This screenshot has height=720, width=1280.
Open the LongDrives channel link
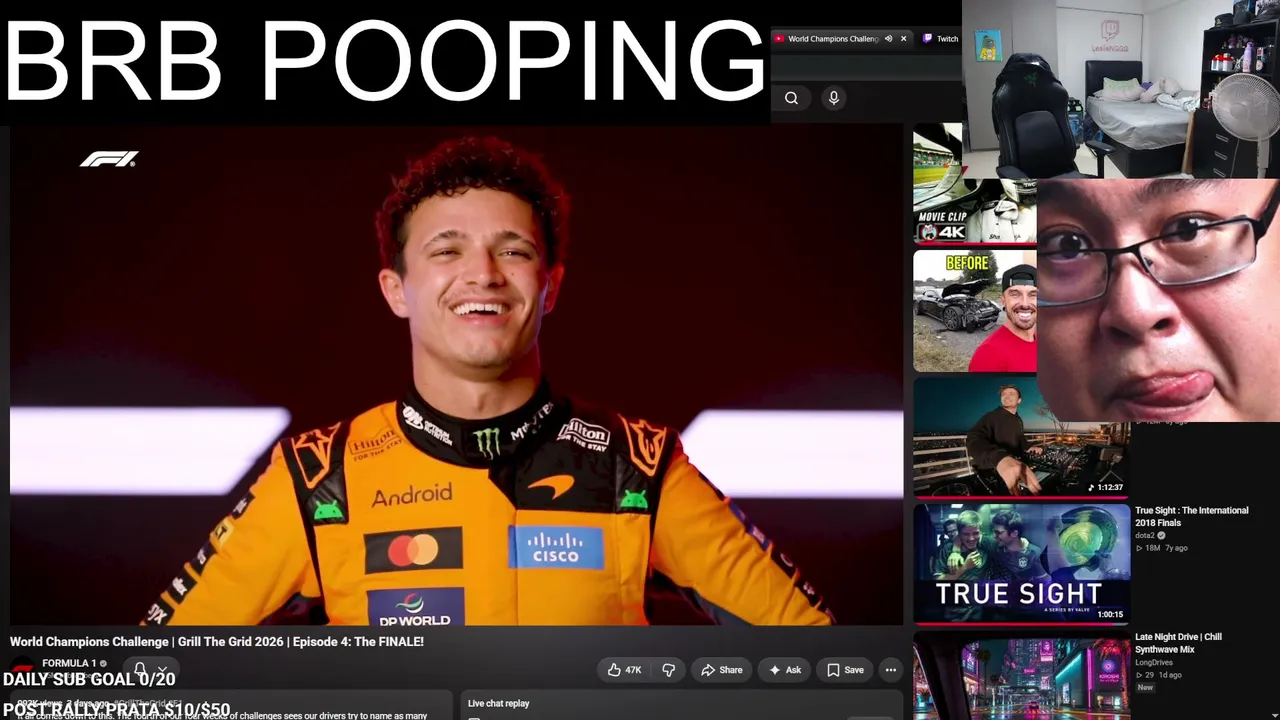click(1154, 663)
